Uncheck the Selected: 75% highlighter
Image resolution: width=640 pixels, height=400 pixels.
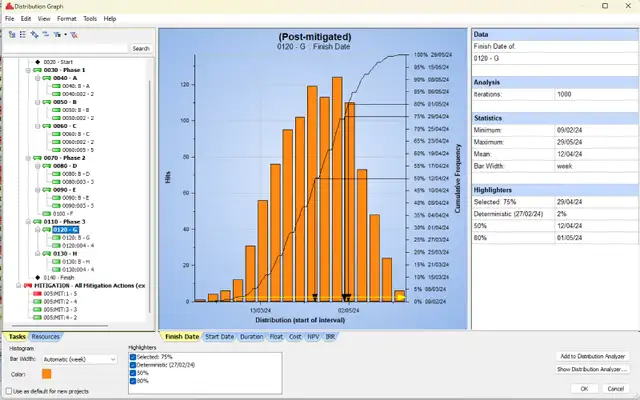(133, 356)
